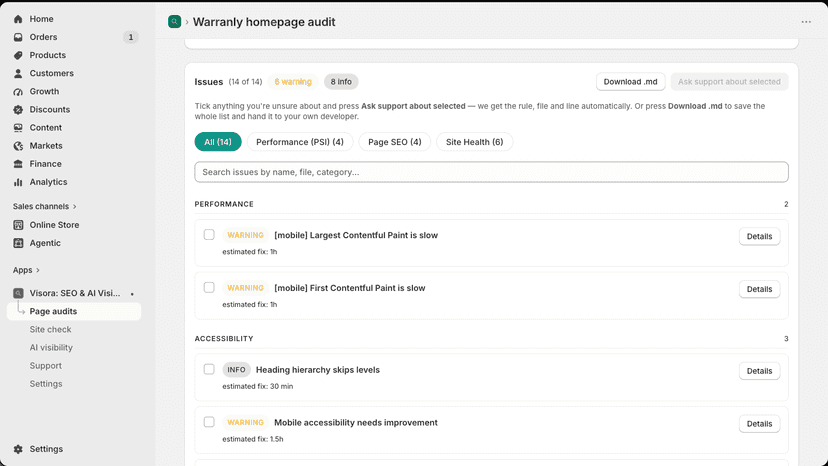Click the PERFORMANCE section heading
Viewport: 828px width, 466px height.
click(x=224, y=204)
